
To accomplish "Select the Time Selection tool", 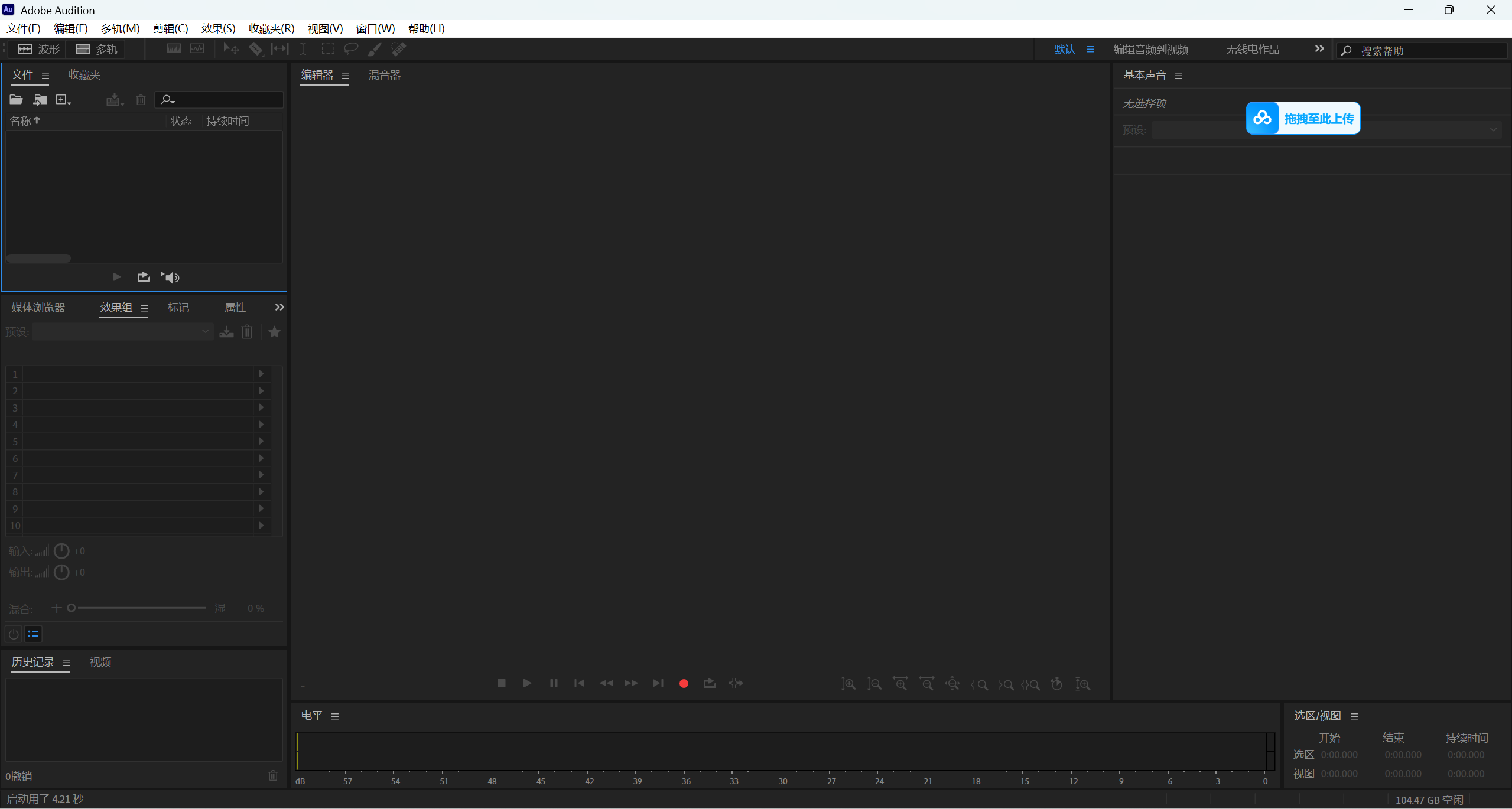I will click(x=303, y=48).
